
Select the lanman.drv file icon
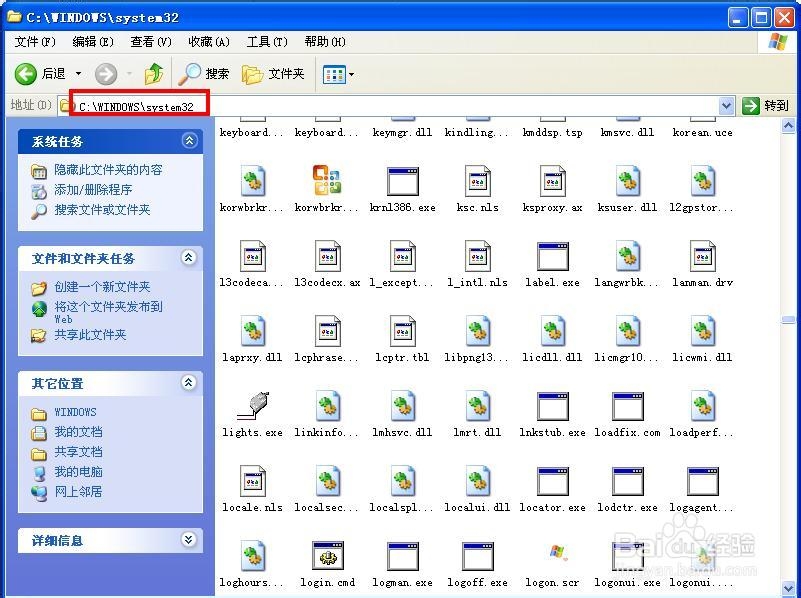click(703, 256)
